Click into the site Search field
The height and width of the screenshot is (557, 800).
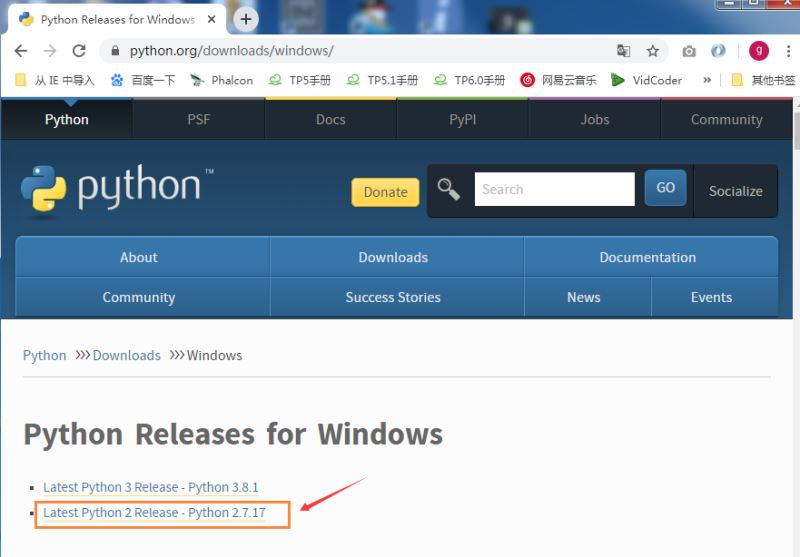pyautogui.click(x=555, y=189)
